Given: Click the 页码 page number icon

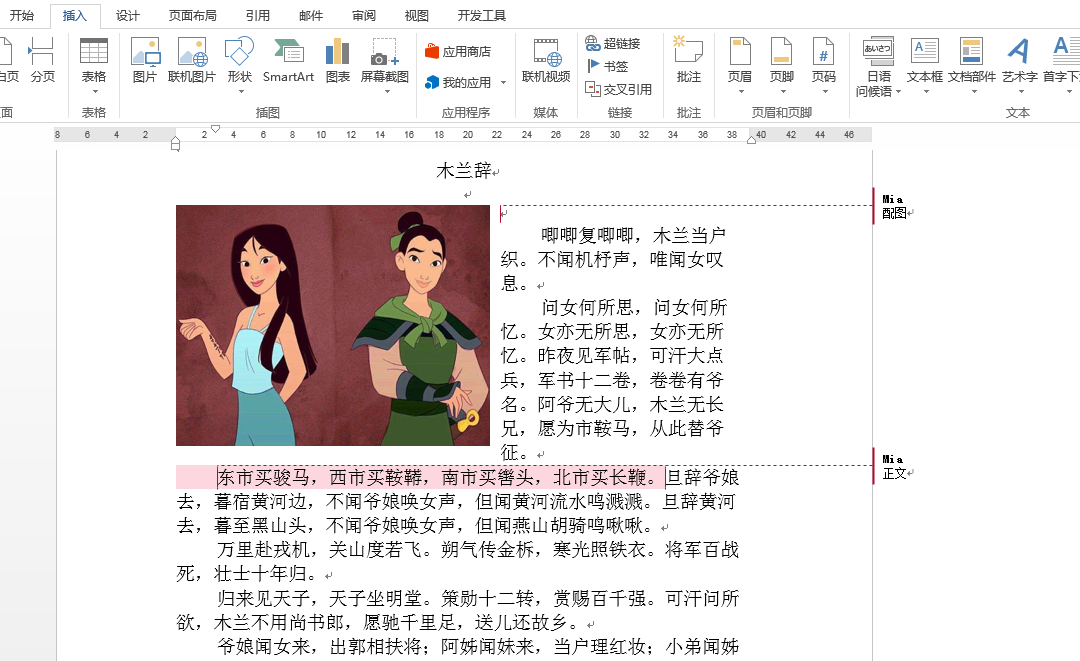Looking at the screenshot, I should pos(824,51).
